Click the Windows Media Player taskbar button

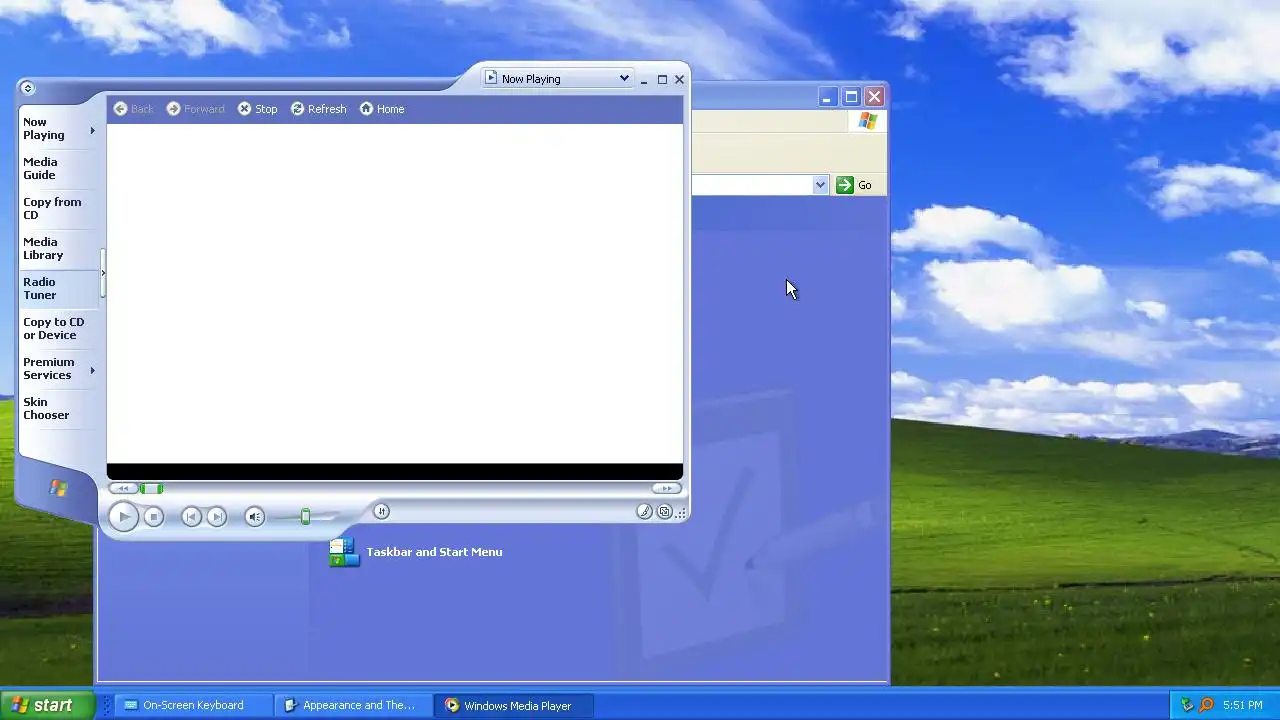click(x=514, y=705)
